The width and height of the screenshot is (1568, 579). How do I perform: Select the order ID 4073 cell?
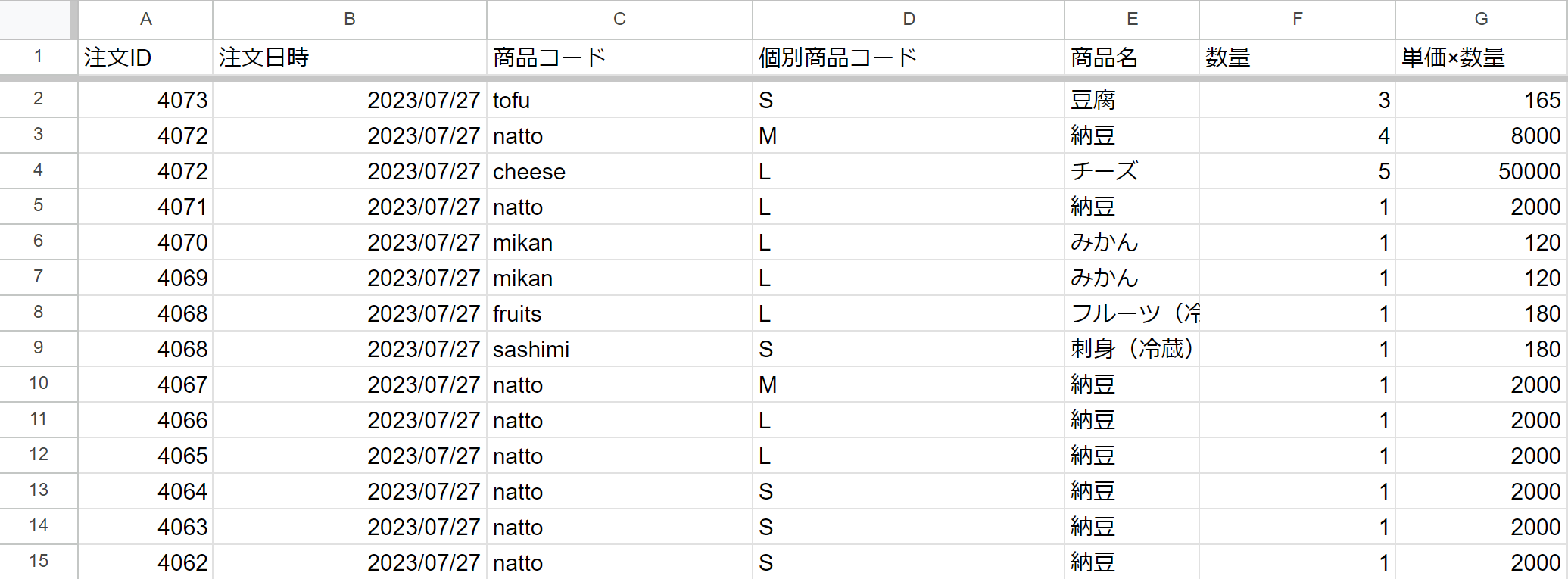point(145,100)
